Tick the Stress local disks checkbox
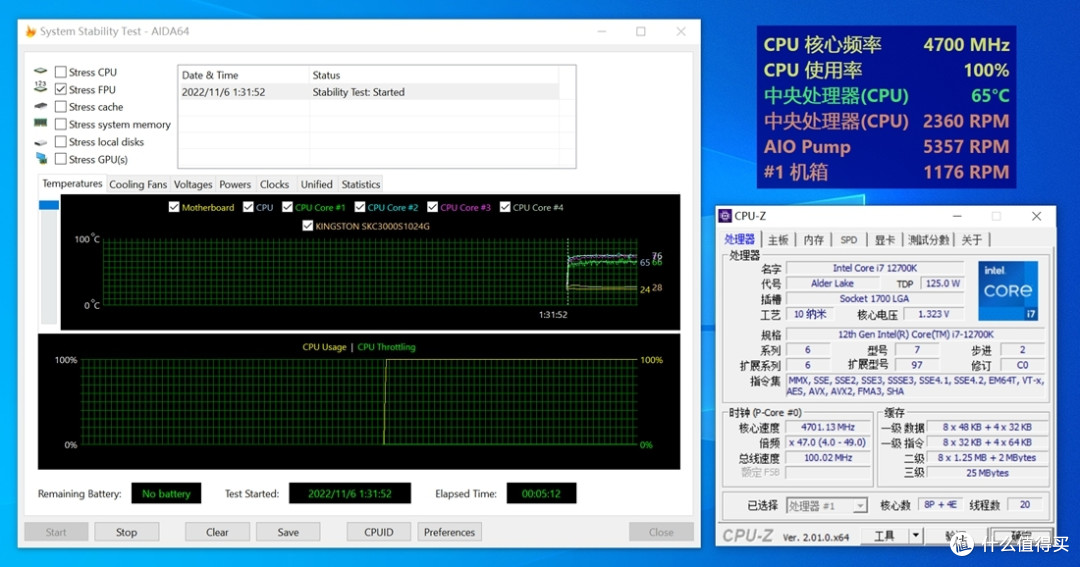The height and width of the screenshot is (567, 1080). tap(61, 141)
